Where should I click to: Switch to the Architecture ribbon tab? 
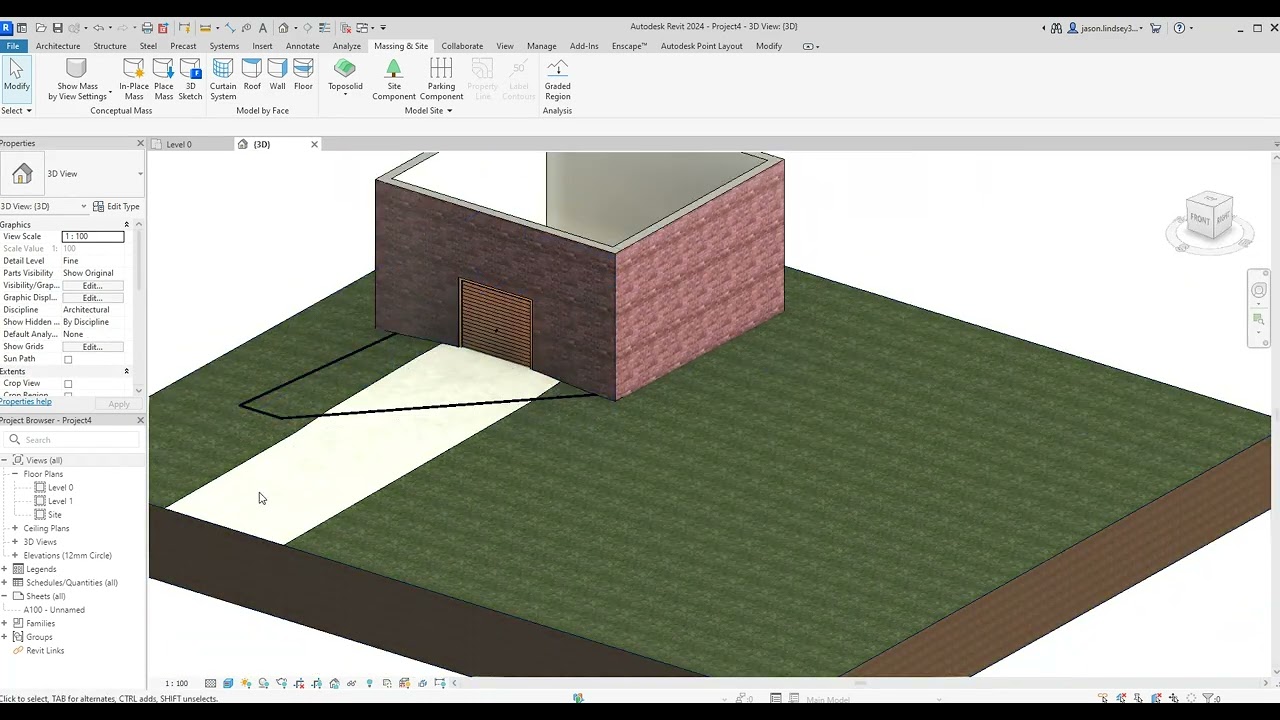click(x=58, y=46)
